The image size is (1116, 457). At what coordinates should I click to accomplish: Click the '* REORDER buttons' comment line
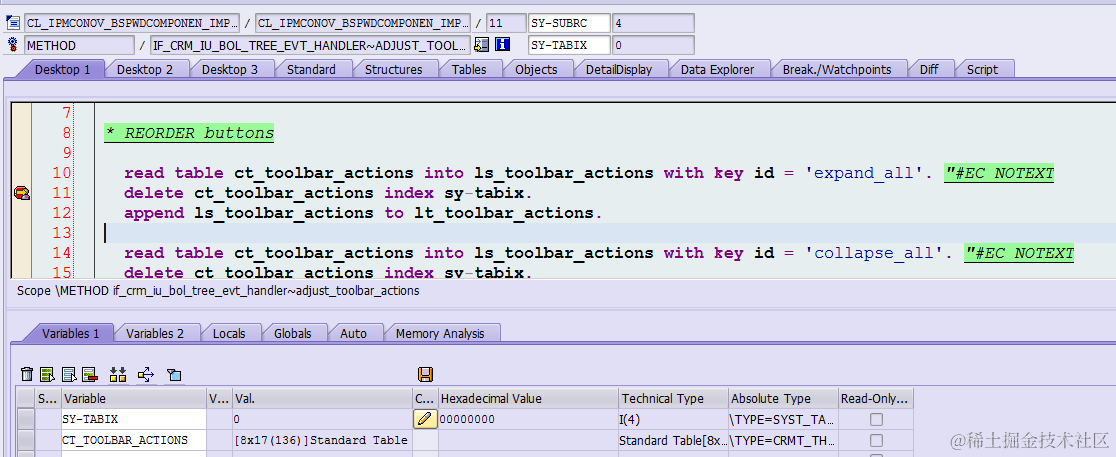[x=189, y=133]
